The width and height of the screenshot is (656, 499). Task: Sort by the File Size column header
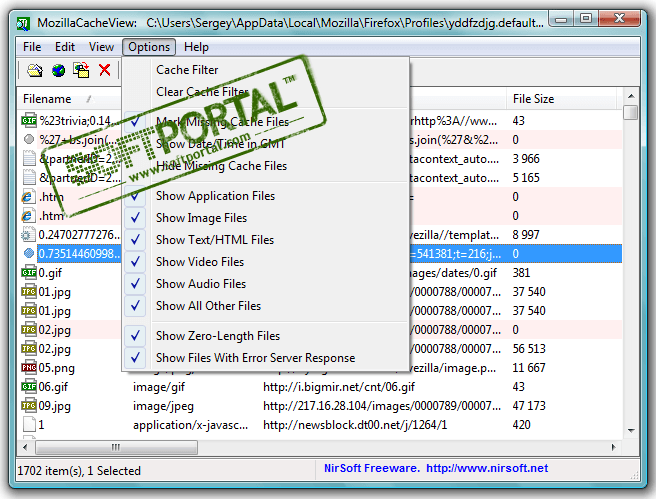coord(562,99)
